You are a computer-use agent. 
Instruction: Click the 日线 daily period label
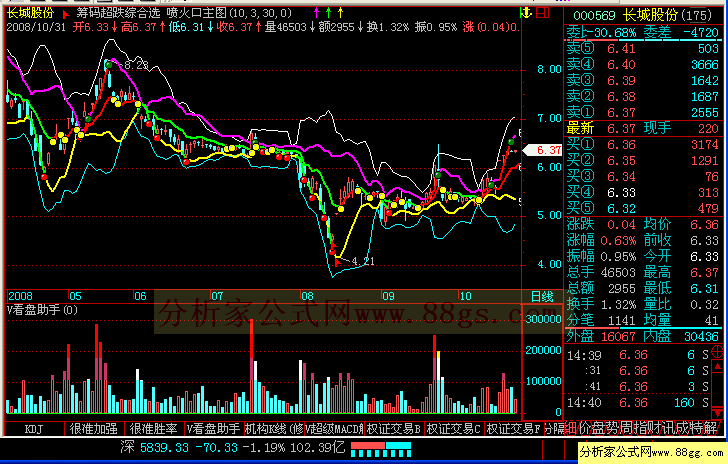click(542, 296)
